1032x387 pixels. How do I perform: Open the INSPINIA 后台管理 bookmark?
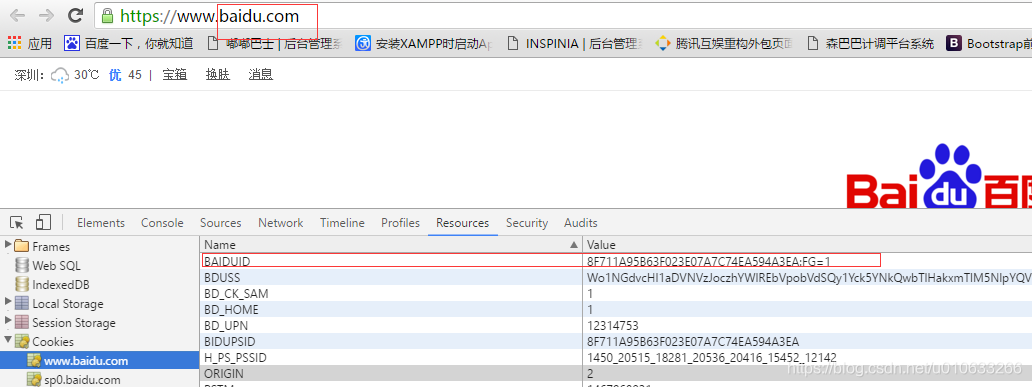pos(575,43)
